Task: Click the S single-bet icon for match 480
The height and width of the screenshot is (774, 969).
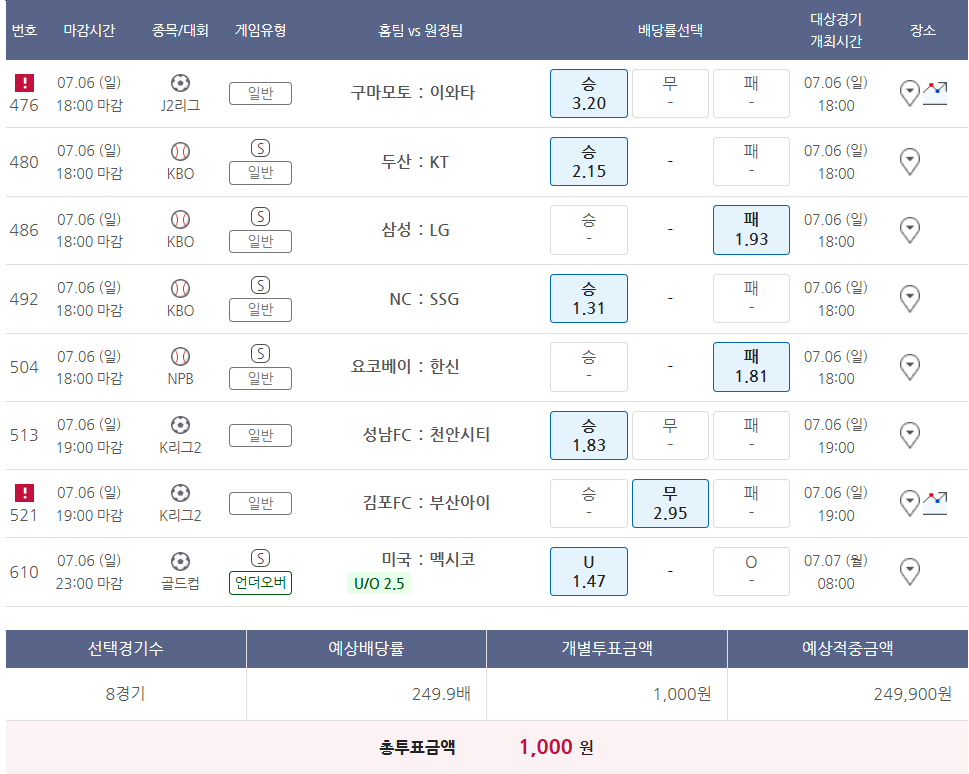Action: point(260,149)
